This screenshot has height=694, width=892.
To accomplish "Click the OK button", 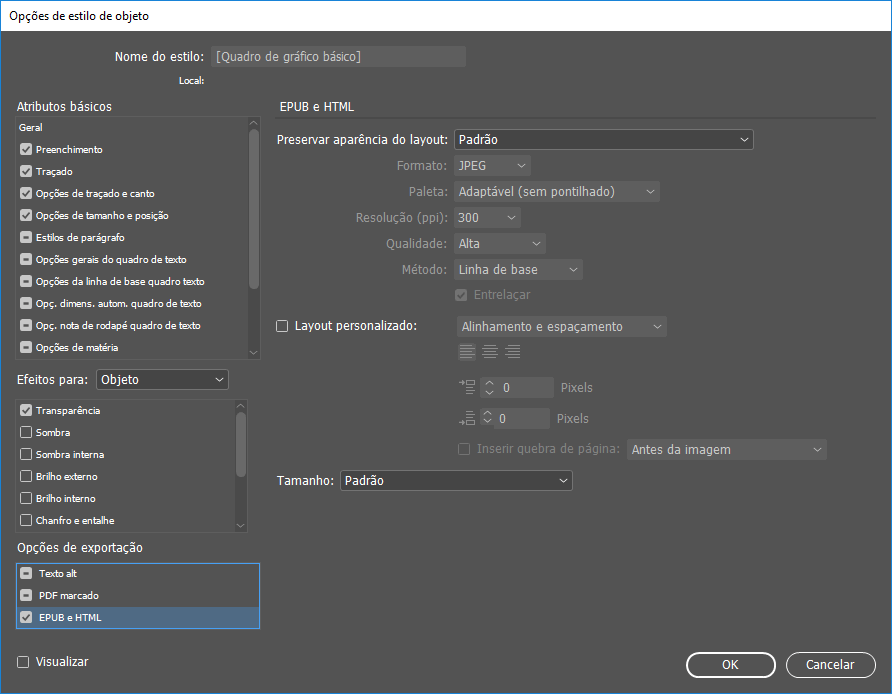I will coord(730,664).
